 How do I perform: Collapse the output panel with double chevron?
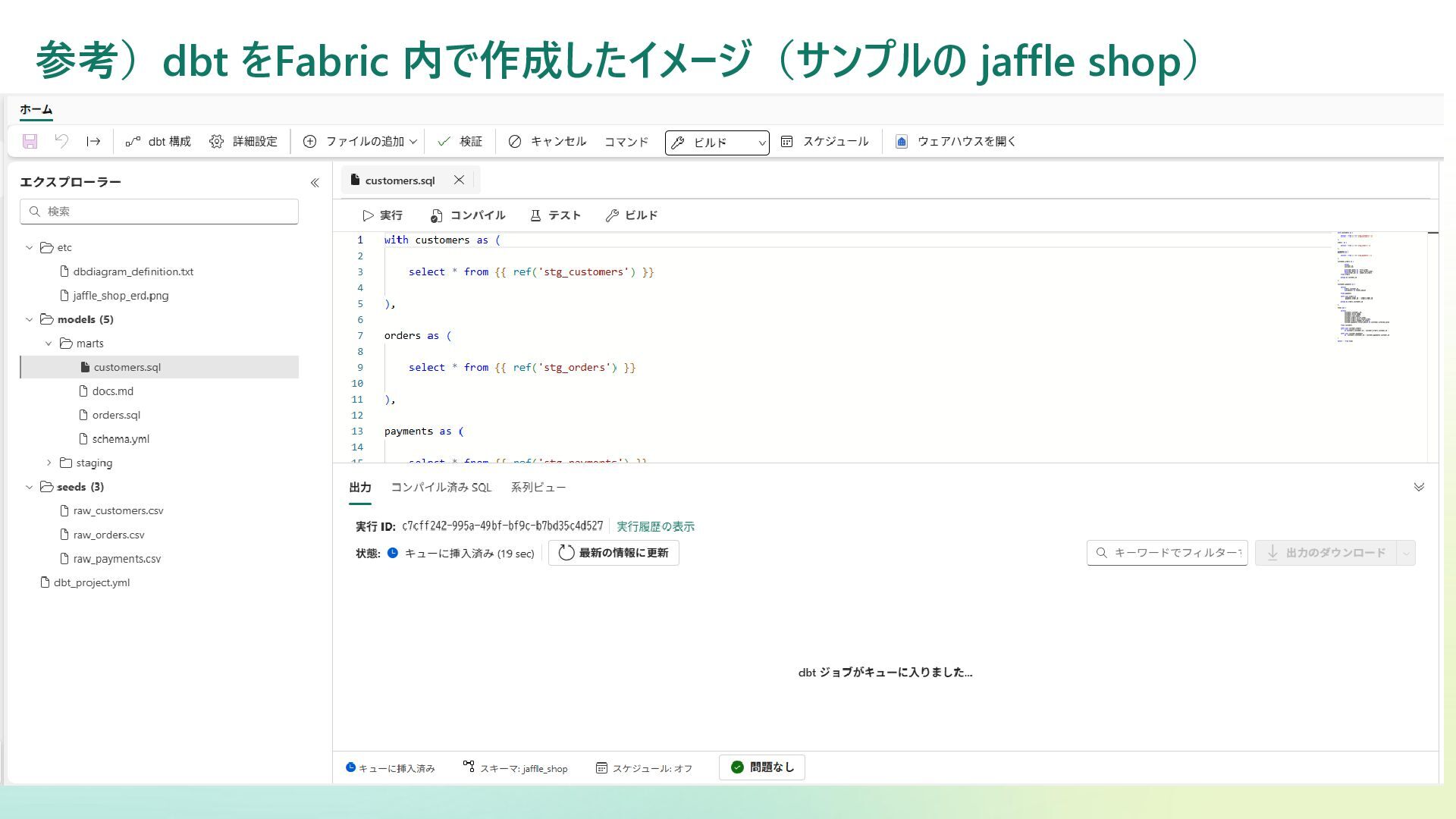[1419, 488]
